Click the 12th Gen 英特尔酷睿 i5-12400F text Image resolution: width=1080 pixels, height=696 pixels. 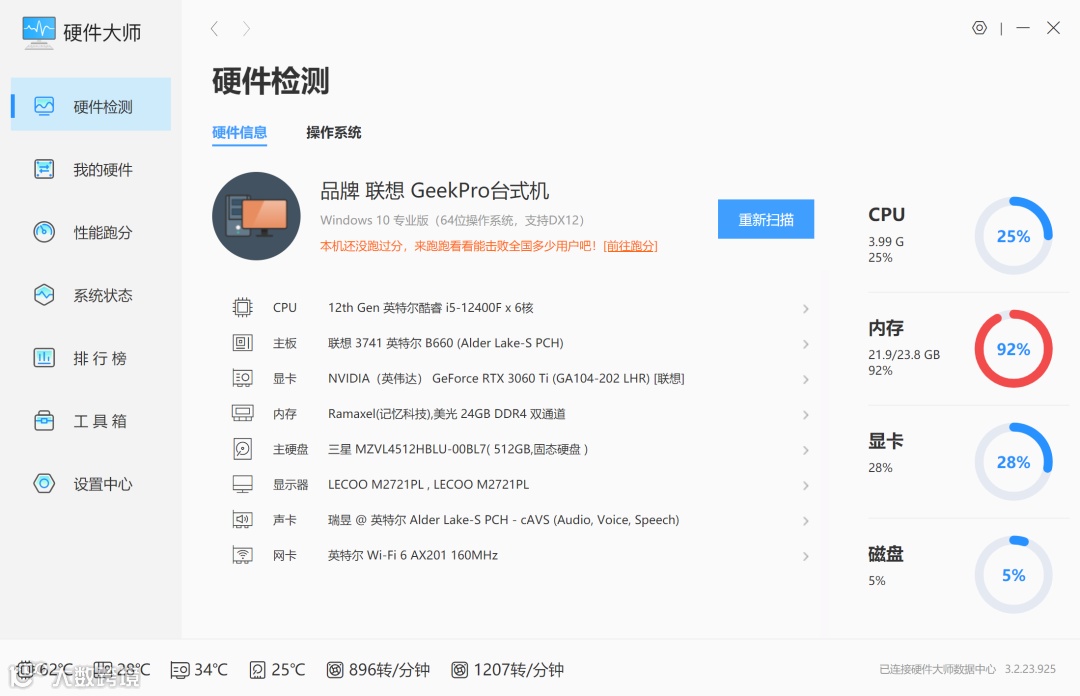[430, 307]
